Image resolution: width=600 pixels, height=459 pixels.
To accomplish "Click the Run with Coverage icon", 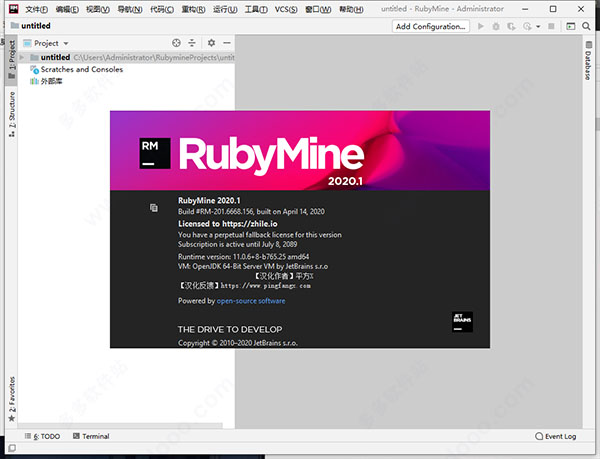I will click(x=511, y=26).
